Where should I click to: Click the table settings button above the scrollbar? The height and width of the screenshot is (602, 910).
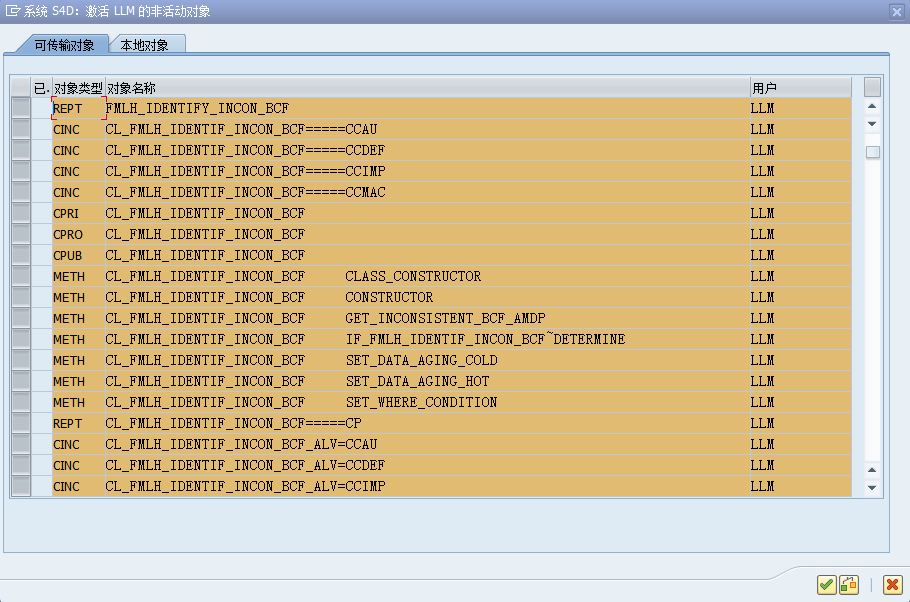[872, 87]
